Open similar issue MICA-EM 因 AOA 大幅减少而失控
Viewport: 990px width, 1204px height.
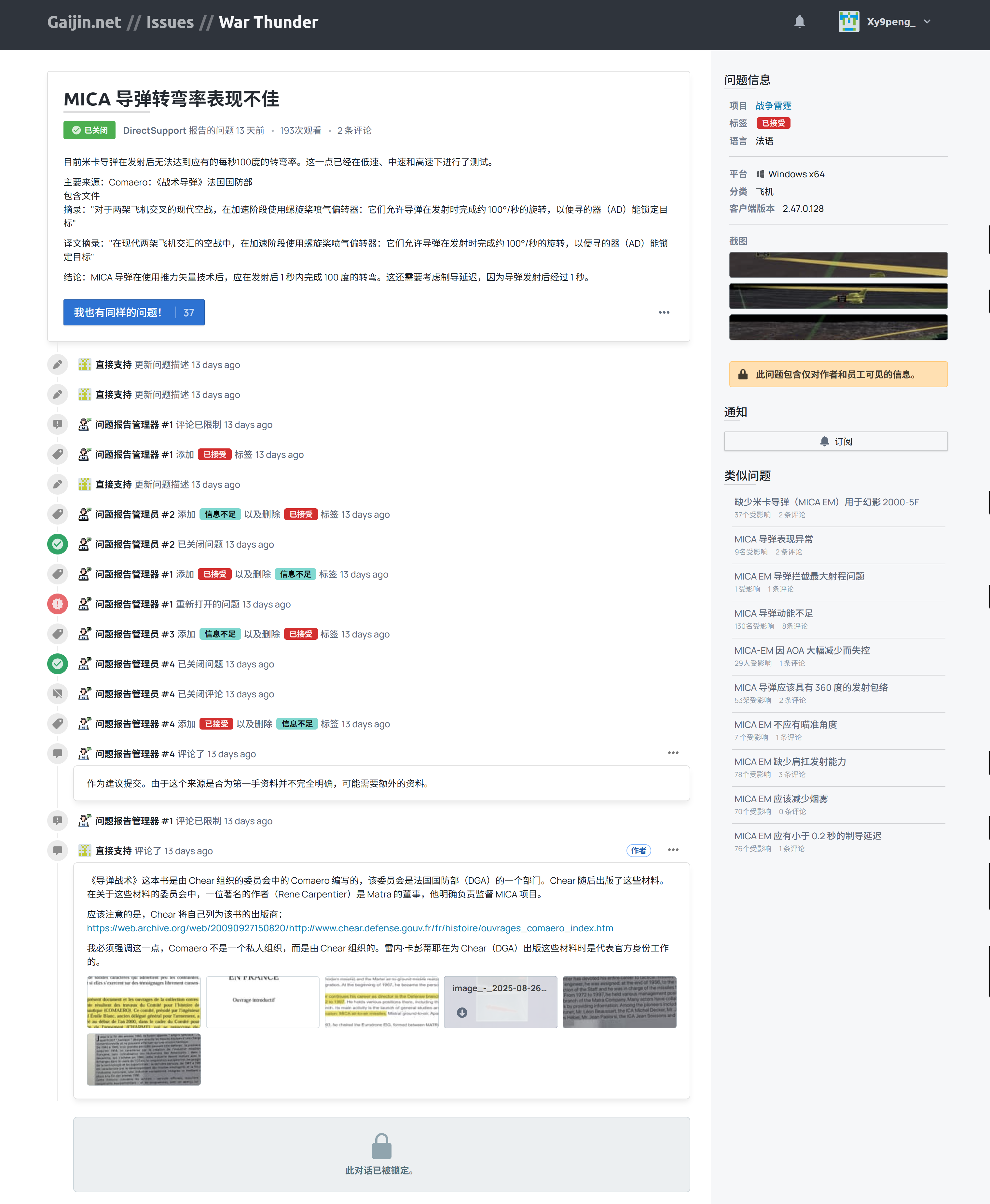(802, 650)
